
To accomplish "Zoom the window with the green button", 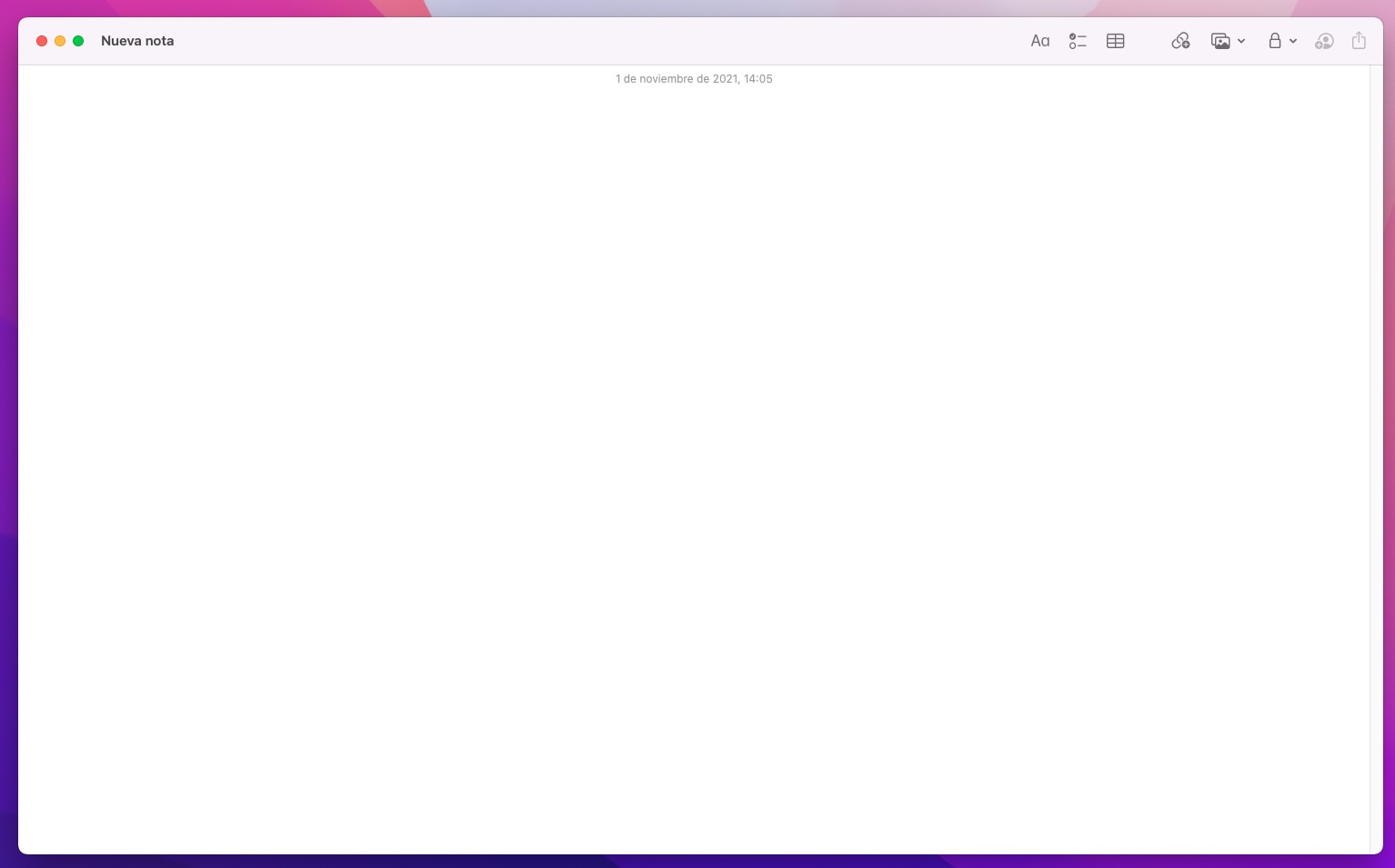I will pos(78,41).
